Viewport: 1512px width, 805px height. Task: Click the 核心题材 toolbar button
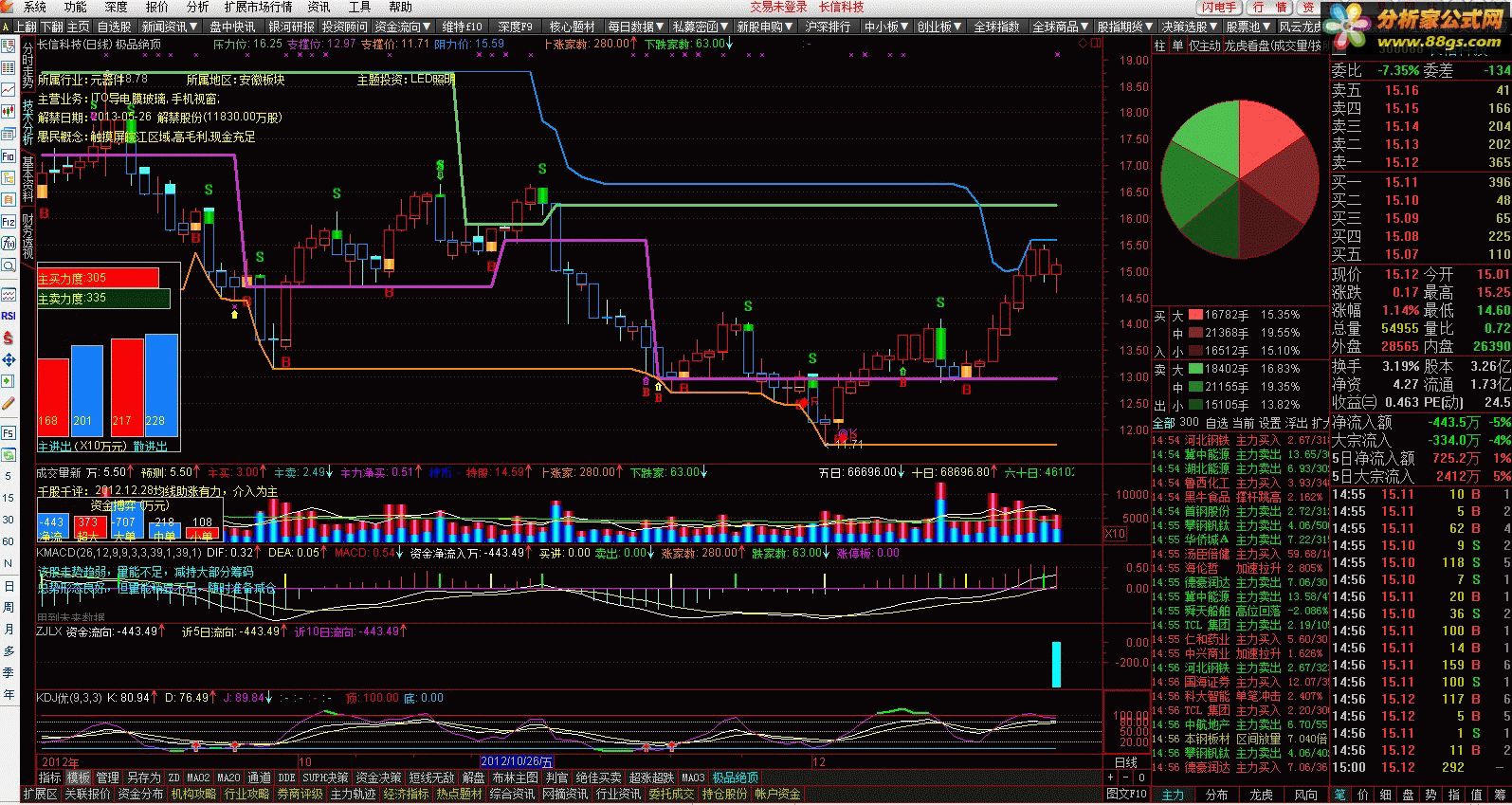(571, 27)
